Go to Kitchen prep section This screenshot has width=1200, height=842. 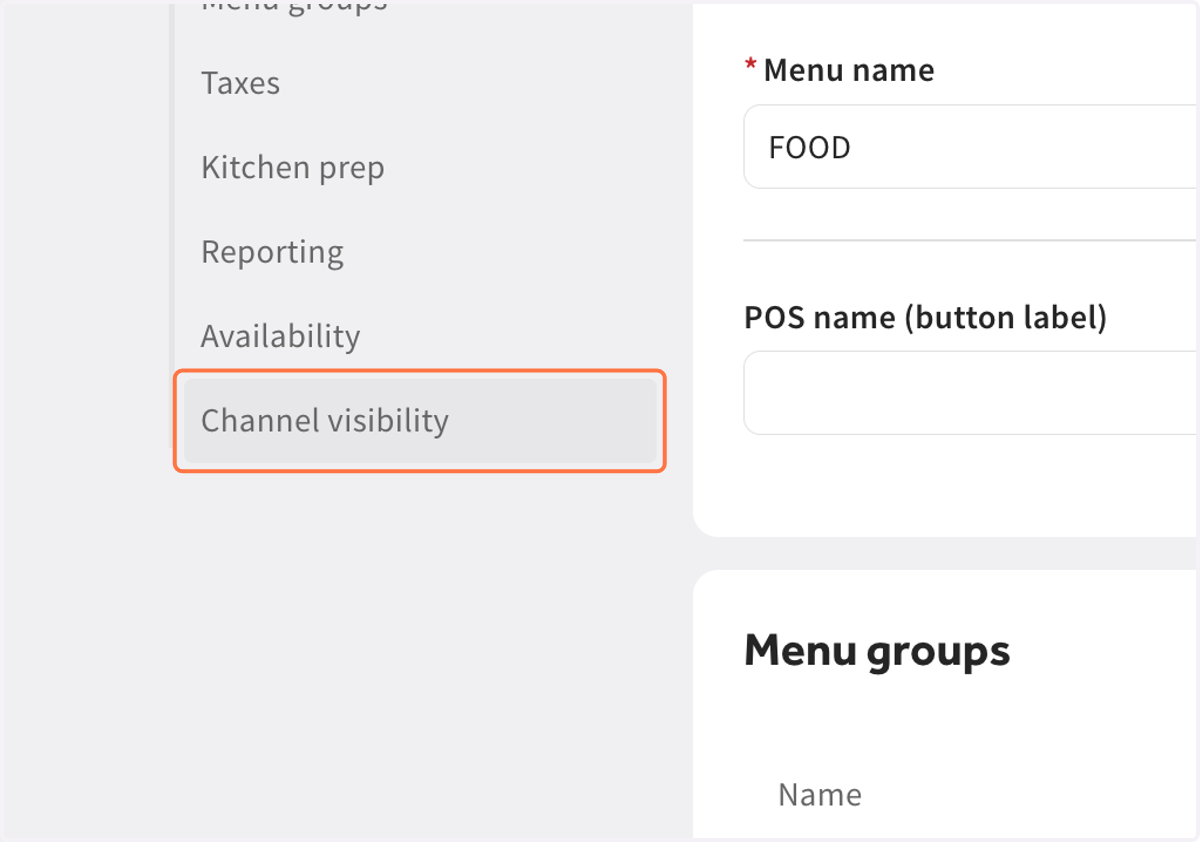292,167
